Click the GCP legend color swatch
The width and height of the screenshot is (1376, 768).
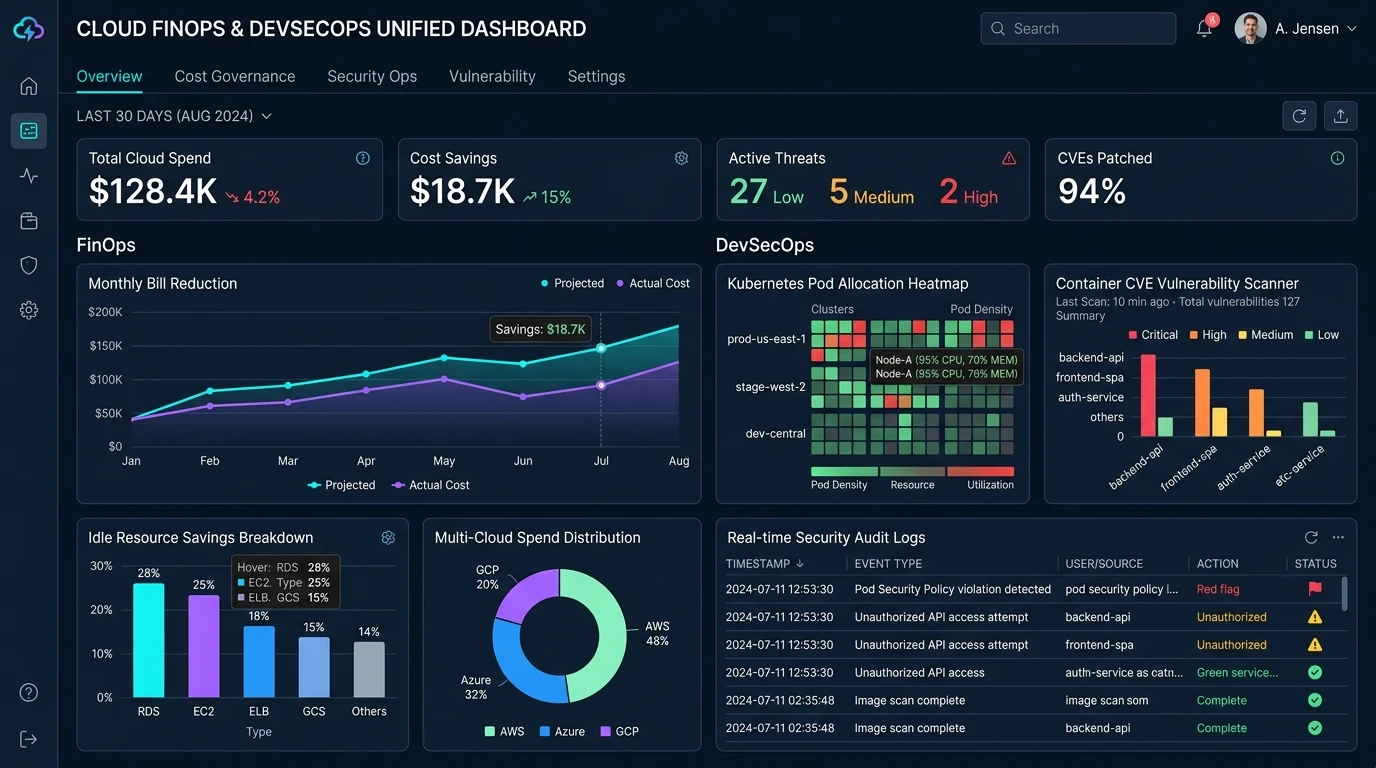tap(605, 731)
